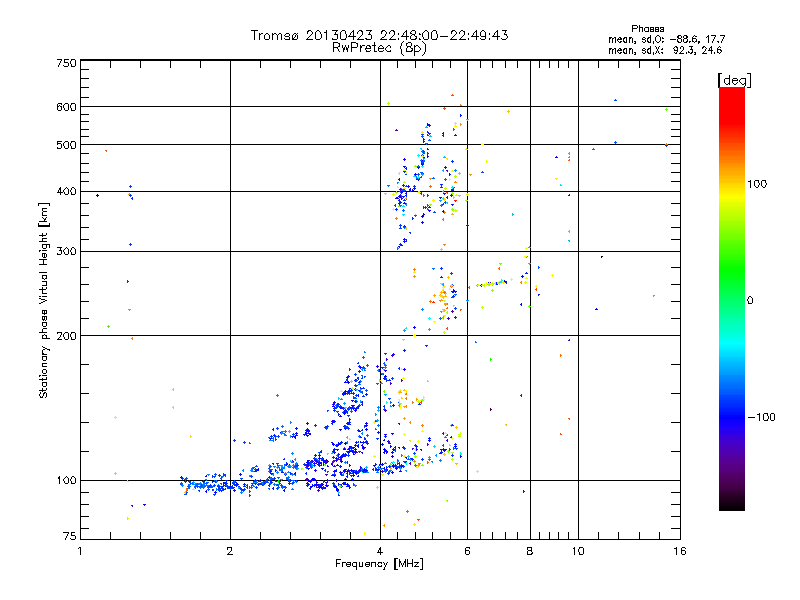The width and height of the screenshot is (800, 600).
Task: Click the y-axis tick label '600'
Action: click(x=66, y=107)
